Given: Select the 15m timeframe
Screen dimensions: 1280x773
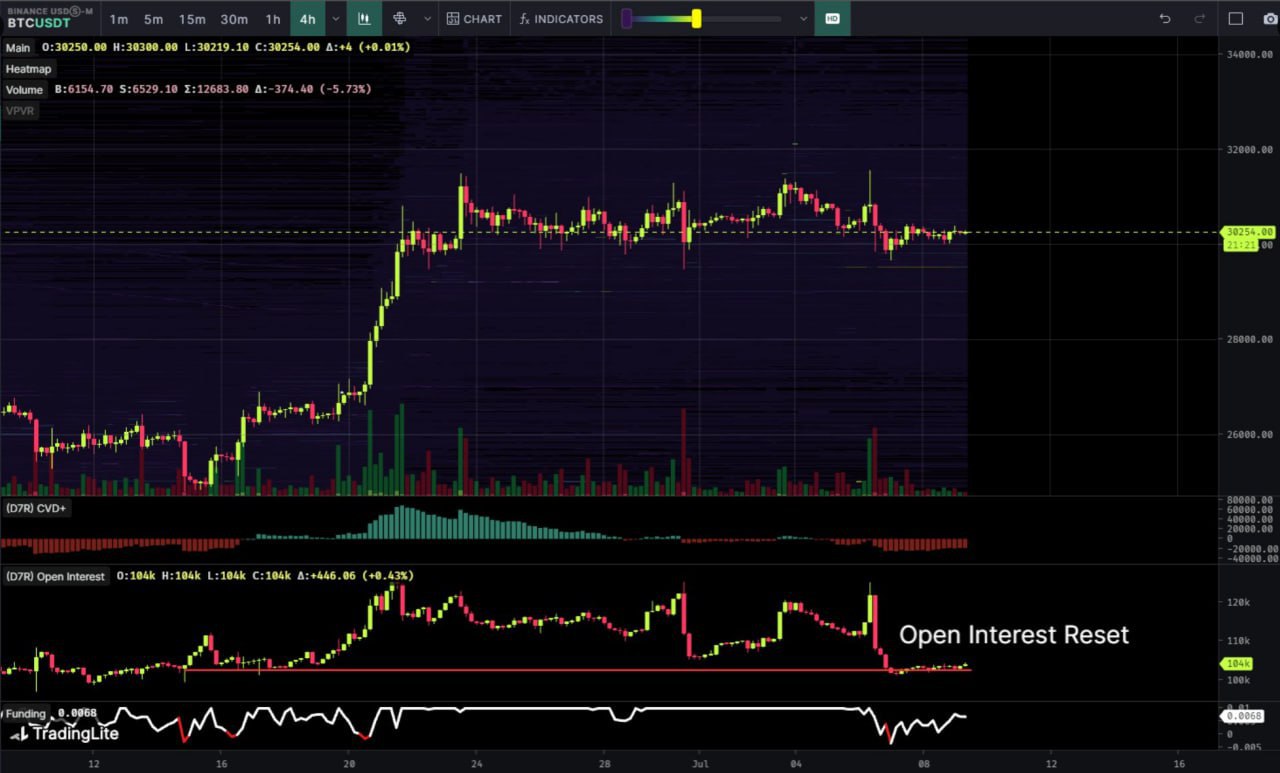Looking at the screenshot, I should 192,19.
